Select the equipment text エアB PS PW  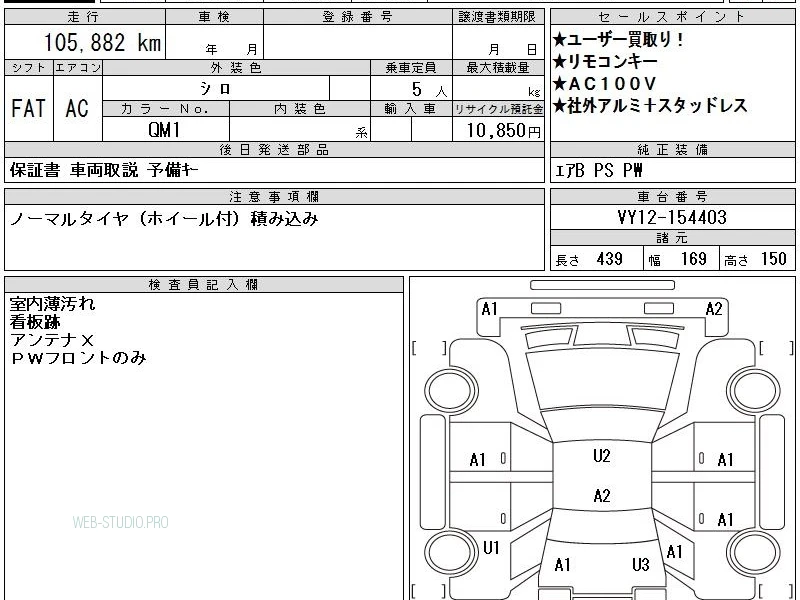(x=598, y=170)
